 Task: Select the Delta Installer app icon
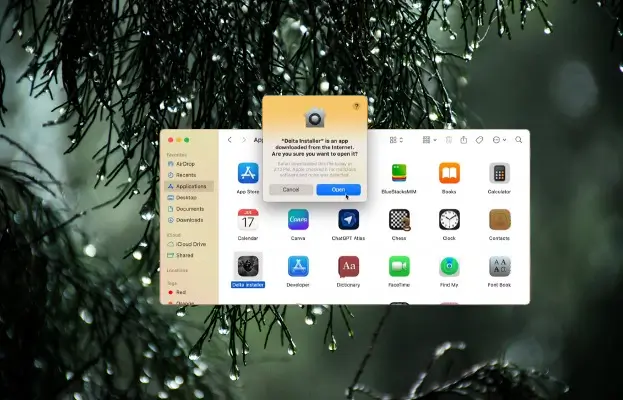(248, 266)
